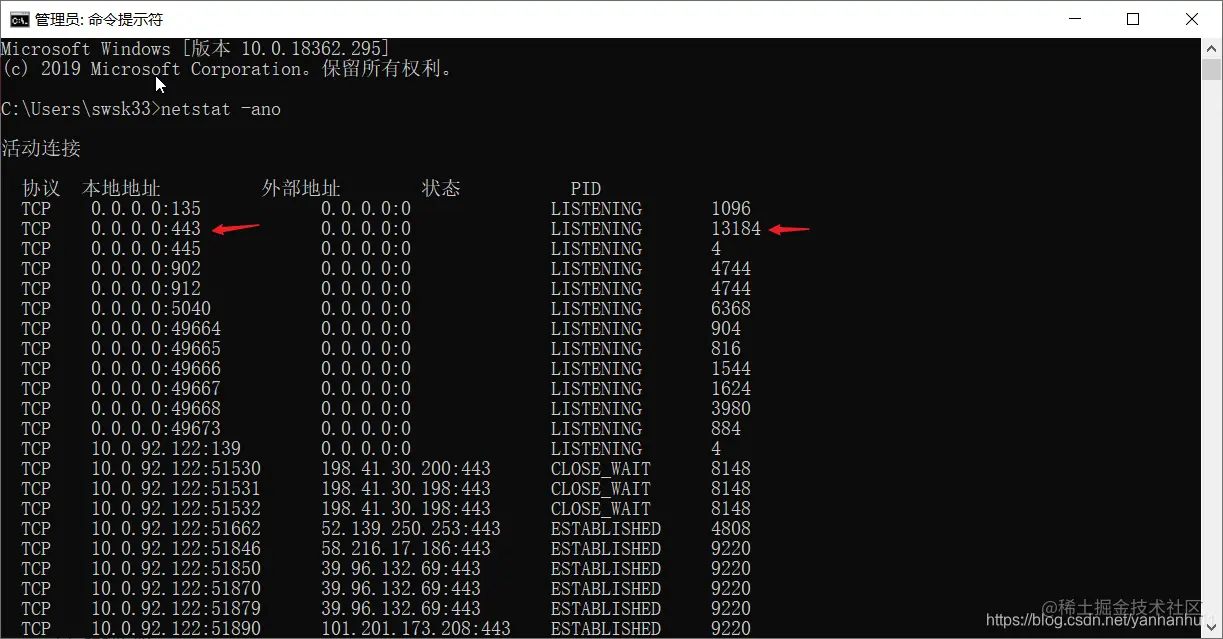Click the PID column header
Image resolution: width=1223 pixels, height=639 pixels.
point(586,189)
